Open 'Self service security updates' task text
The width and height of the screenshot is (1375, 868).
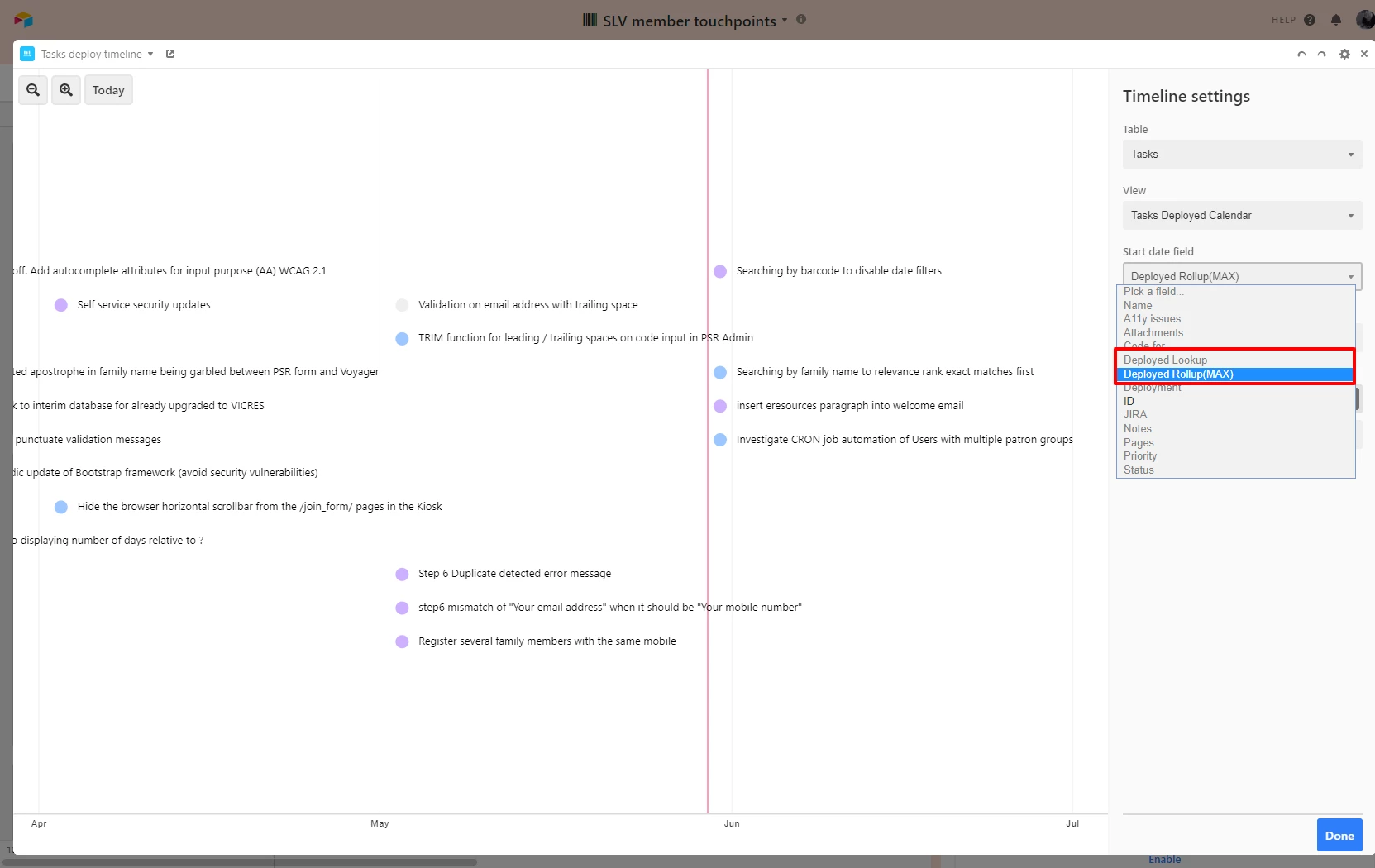pyautogui.click(x=144, y=305)
